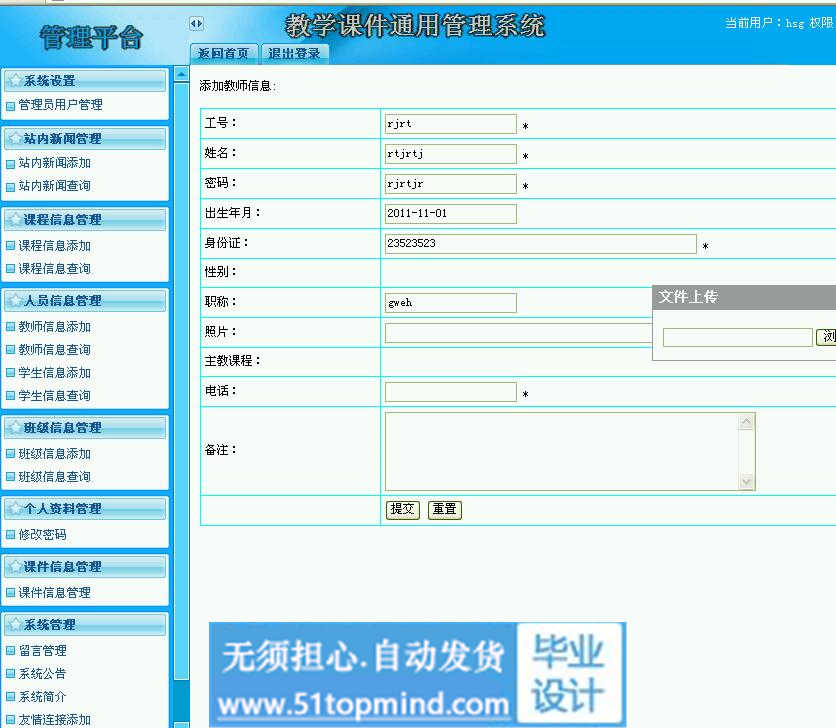The image size is (836, 728).
Task: Collapse 系统设置 section header
Action: tap(85, 81)
